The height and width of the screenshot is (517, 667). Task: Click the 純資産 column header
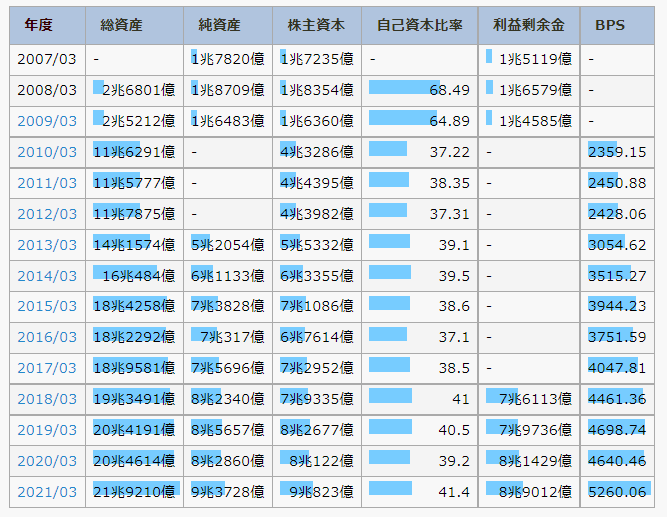[228, 26]
